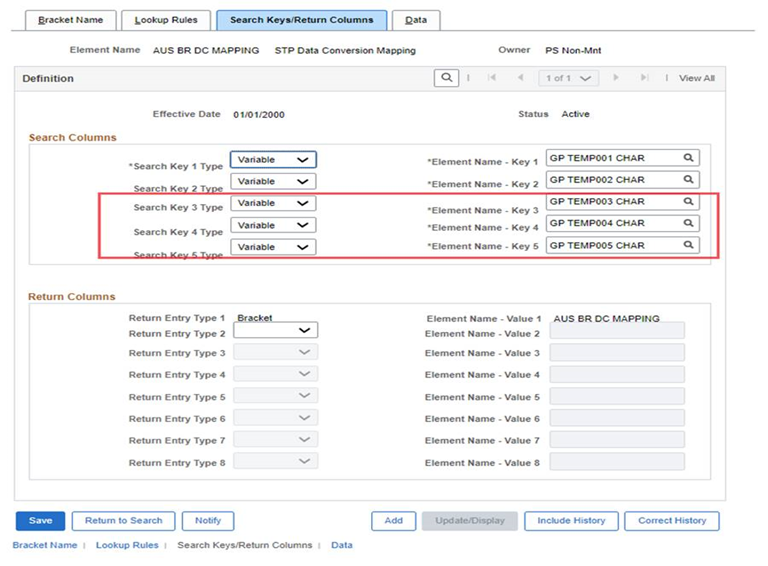Open lookup for Element Name Key 2
This screenshot has width=768, height=566.
(x=688, y=180)
